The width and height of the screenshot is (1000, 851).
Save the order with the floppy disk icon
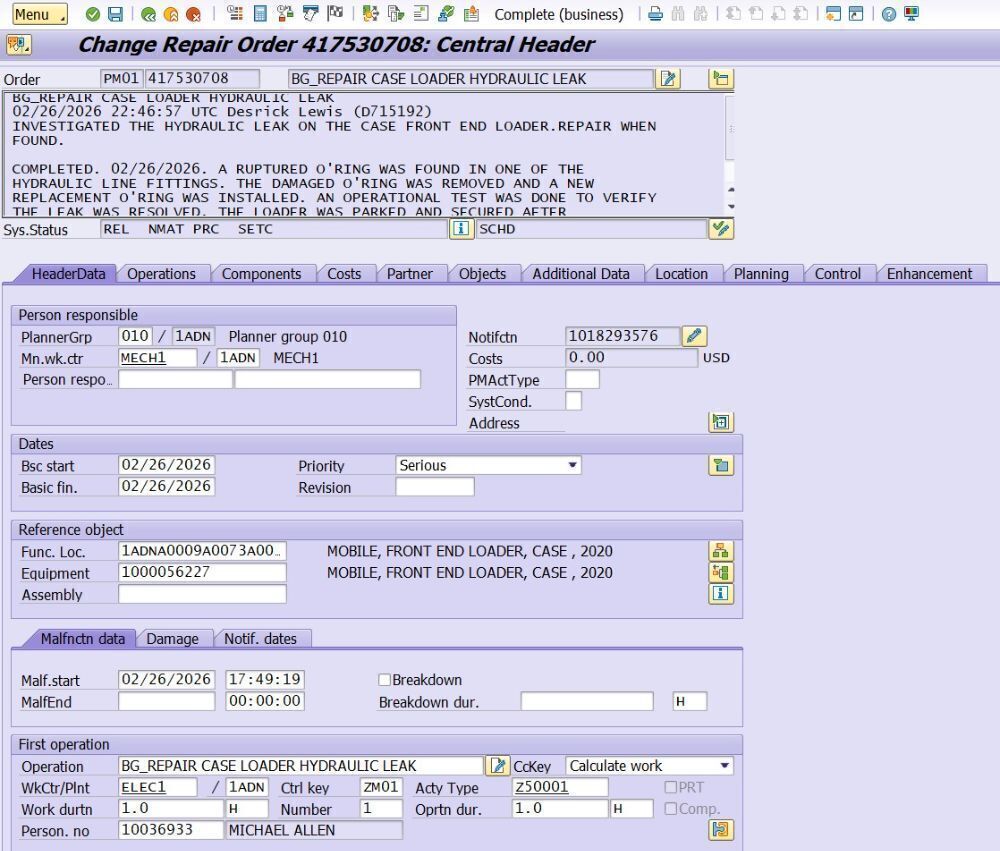(115, 14)
